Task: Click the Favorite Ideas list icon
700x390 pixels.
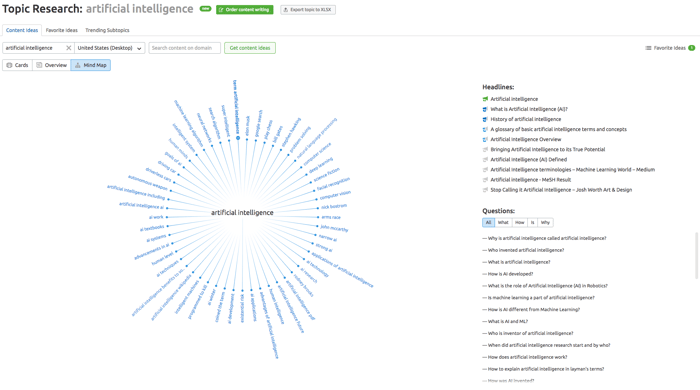Action: click(x=648, y=48)
